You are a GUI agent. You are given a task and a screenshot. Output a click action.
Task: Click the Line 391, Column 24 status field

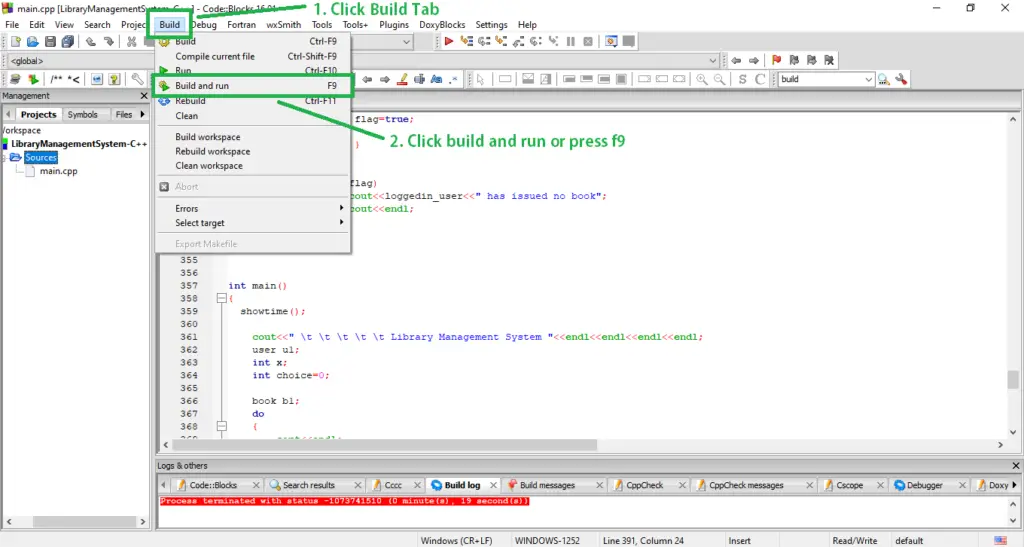coord(643,540)
